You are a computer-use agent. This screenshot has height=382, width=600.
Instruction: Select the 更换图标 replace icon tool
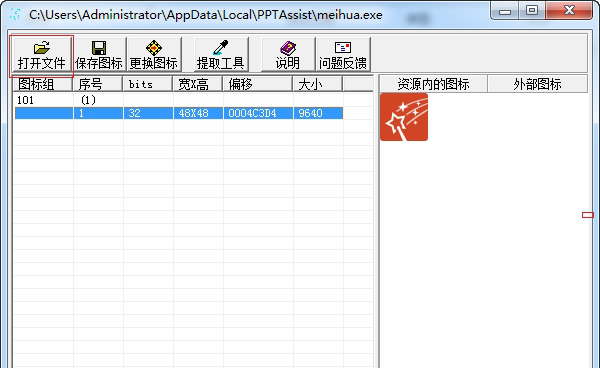[x=154, y=55]
